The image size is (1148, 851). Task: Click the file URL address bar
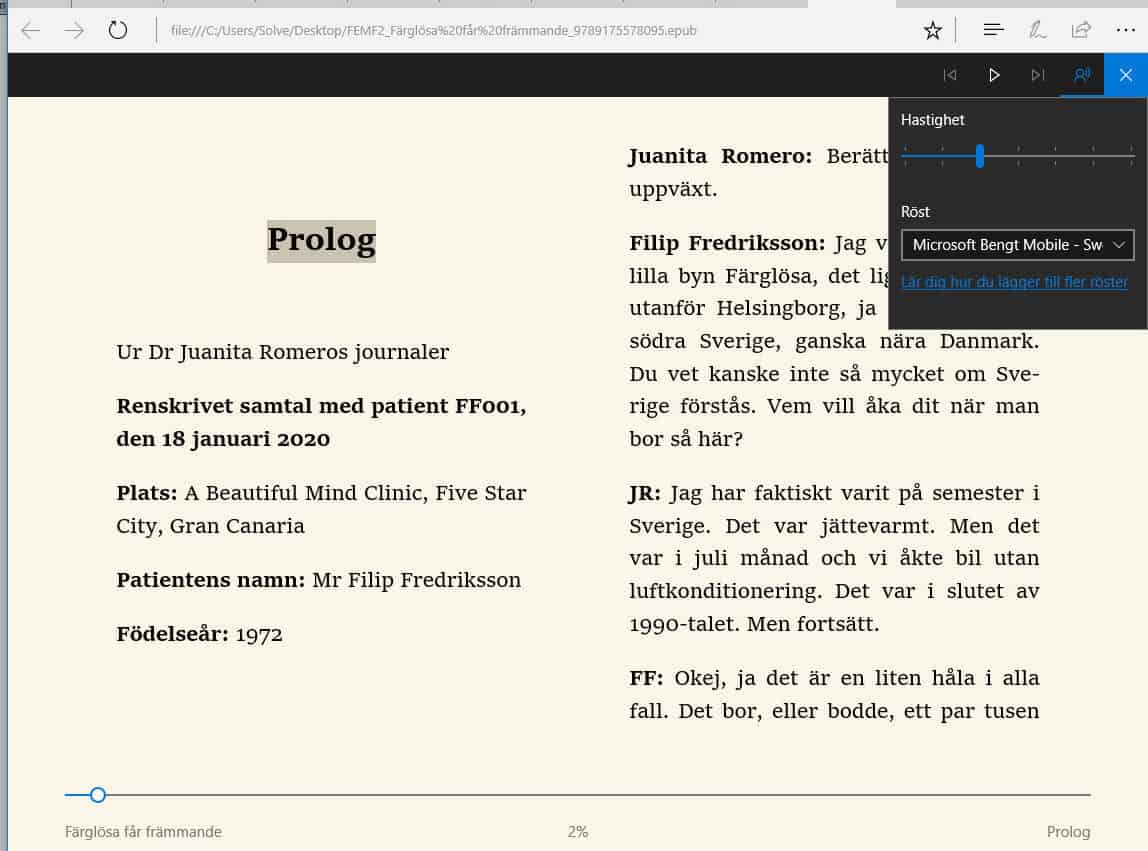point(433,31)
